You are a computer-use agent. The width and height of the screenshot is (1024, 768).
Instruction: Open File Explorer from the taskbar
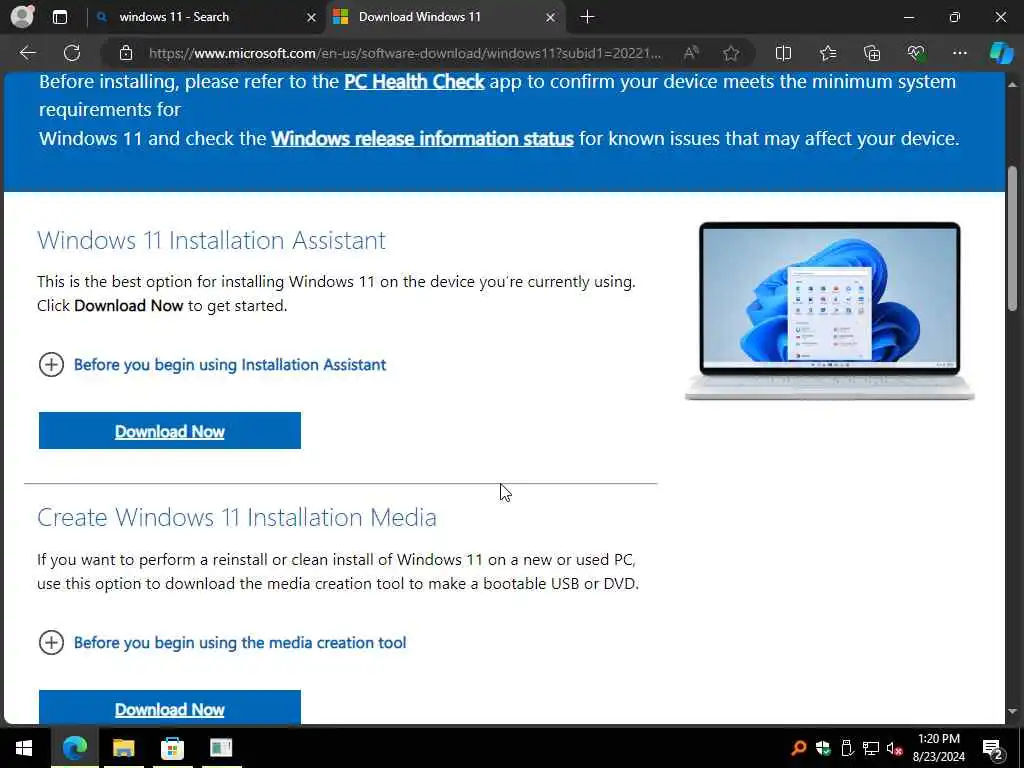[123, 747]
